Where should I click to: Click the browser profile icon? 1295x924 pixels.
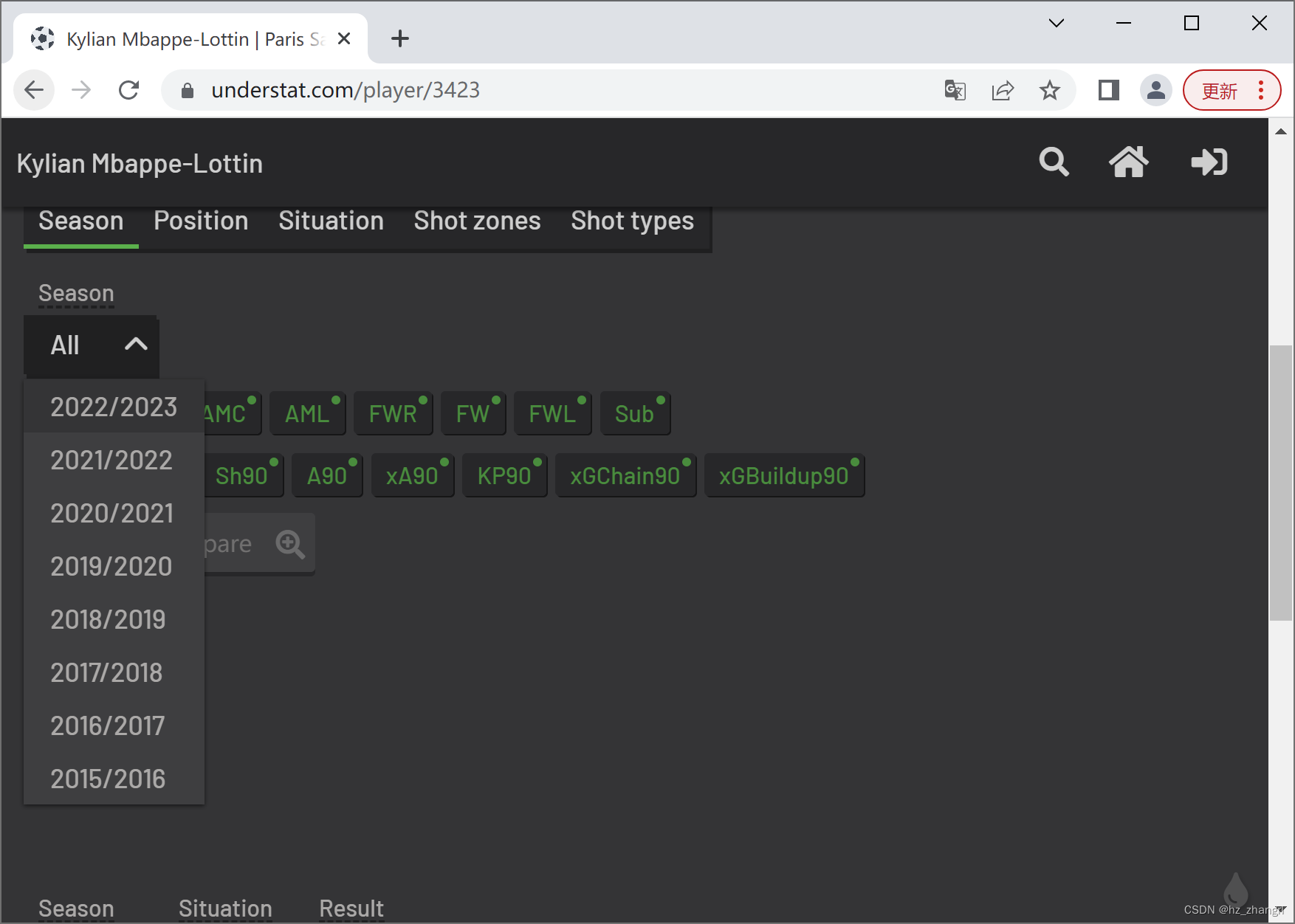tap(1156, 90)
